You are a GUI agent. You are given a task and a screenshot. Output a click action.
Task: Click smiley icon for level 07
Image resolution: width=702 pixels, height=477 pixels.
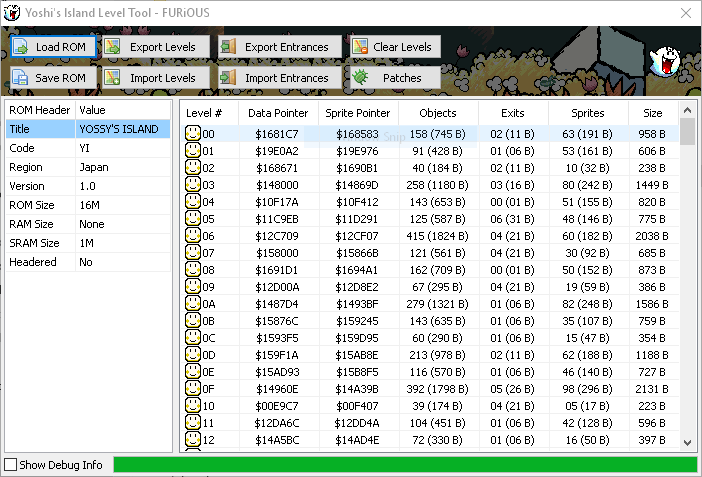[x=193, y=253]
